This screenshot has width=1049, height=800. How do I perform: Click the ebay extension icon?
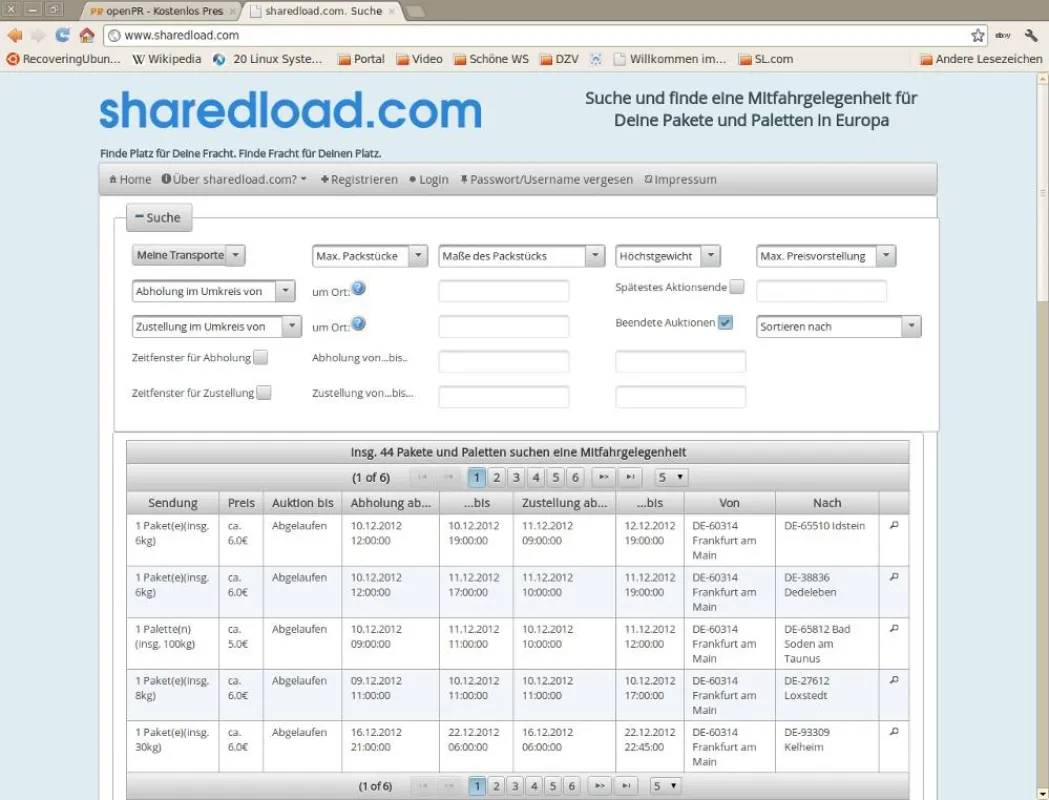pos(1003,35)
